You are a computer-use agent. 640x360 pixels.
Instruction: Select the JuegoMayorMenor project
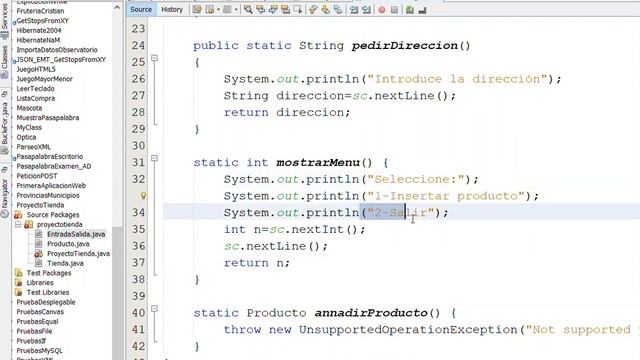pyautogui.click(x=44, y=79)
